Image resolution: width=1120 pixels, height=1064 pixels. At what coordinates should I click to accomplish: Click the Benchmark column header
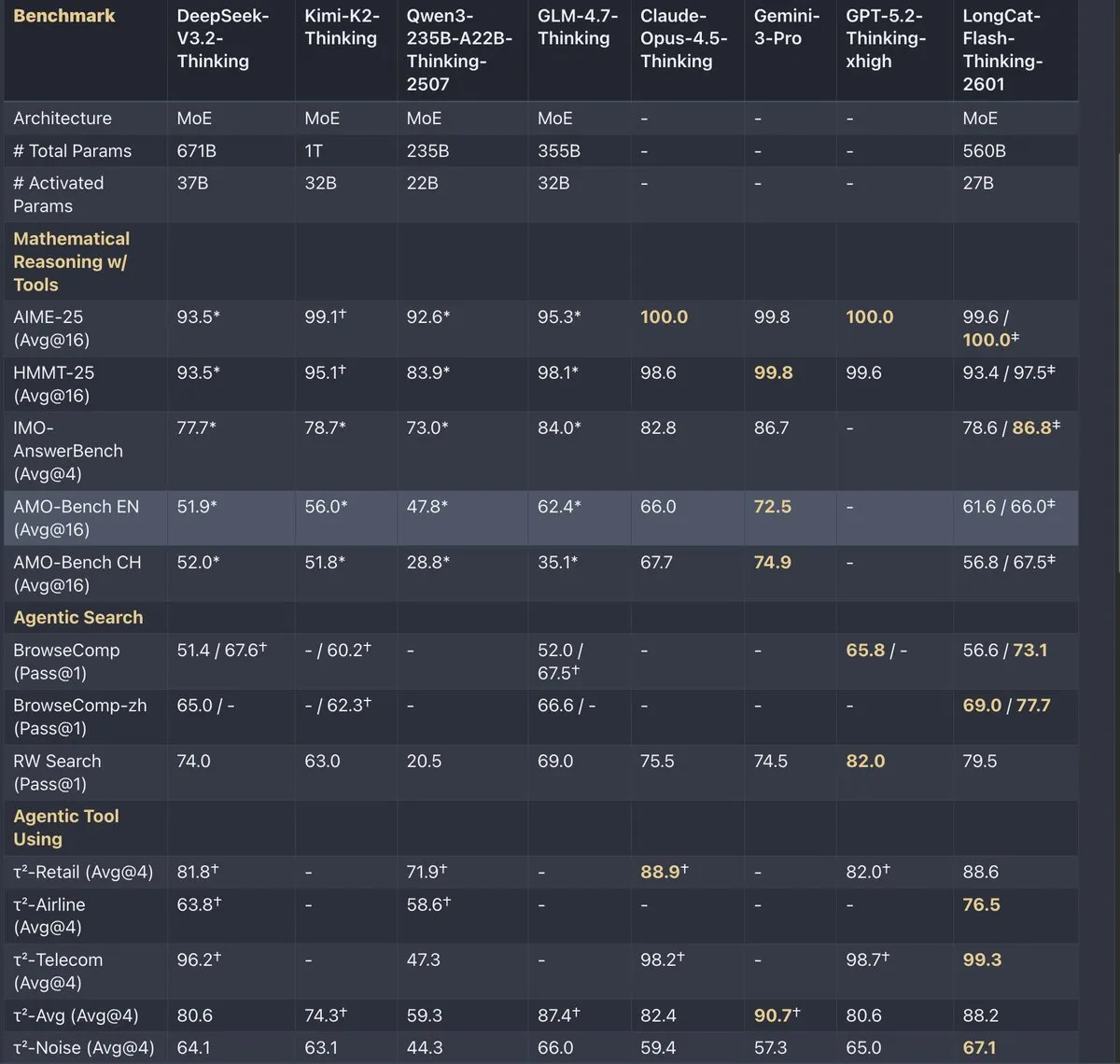click(64, 16)
